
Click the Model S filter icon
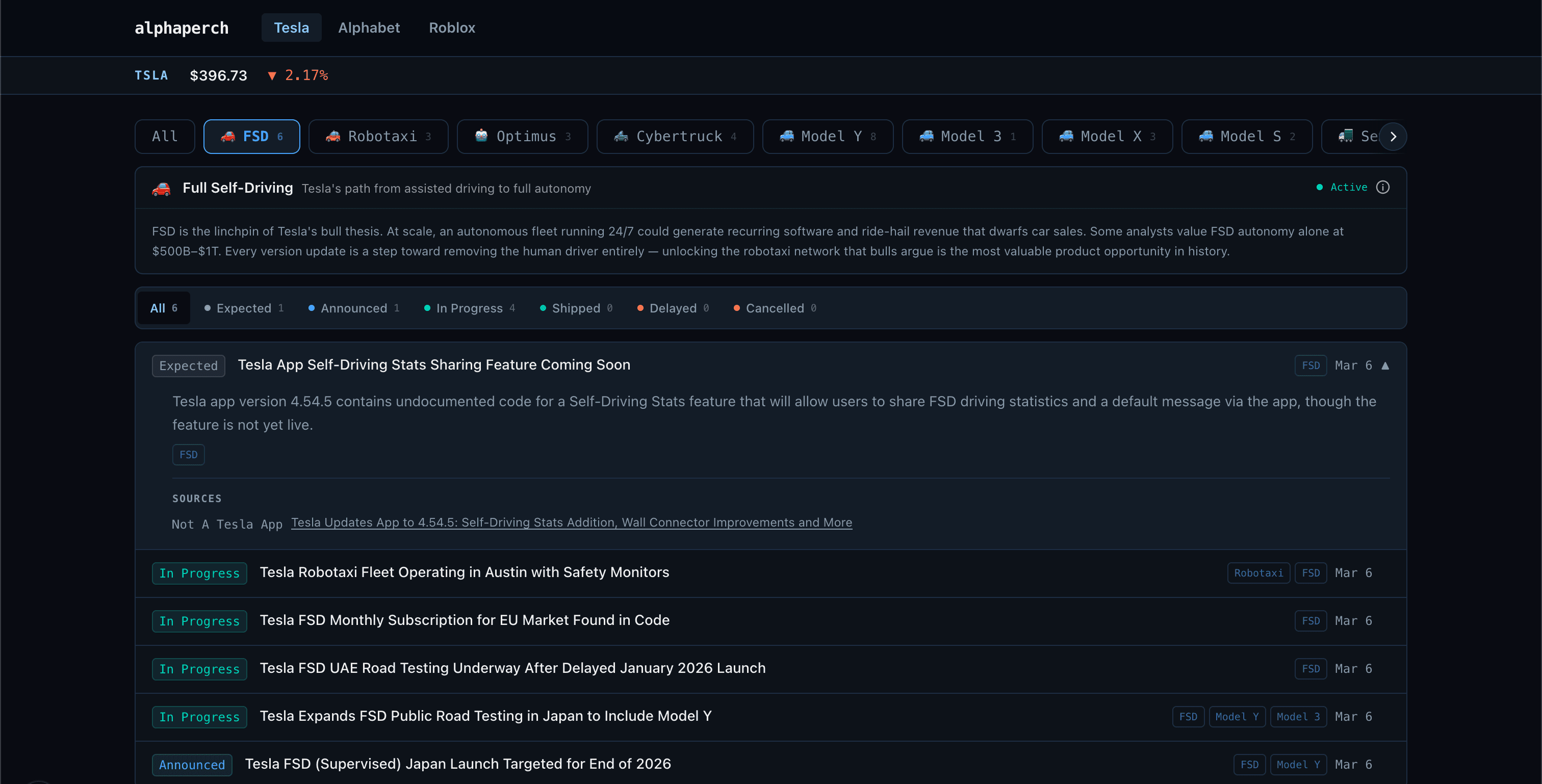[x=1207, y=137]
